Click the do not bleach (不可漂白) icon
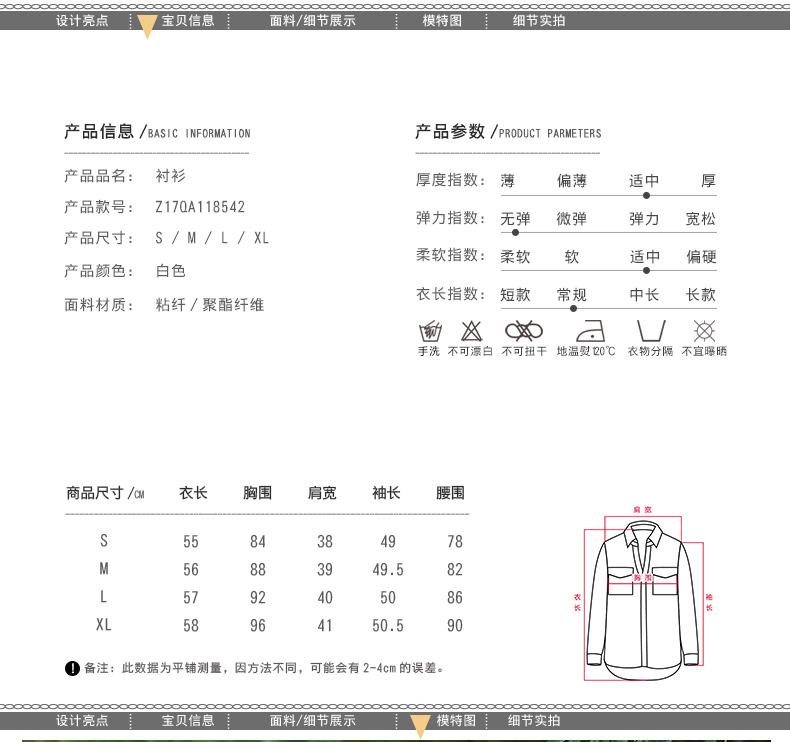 pos(470,331)
